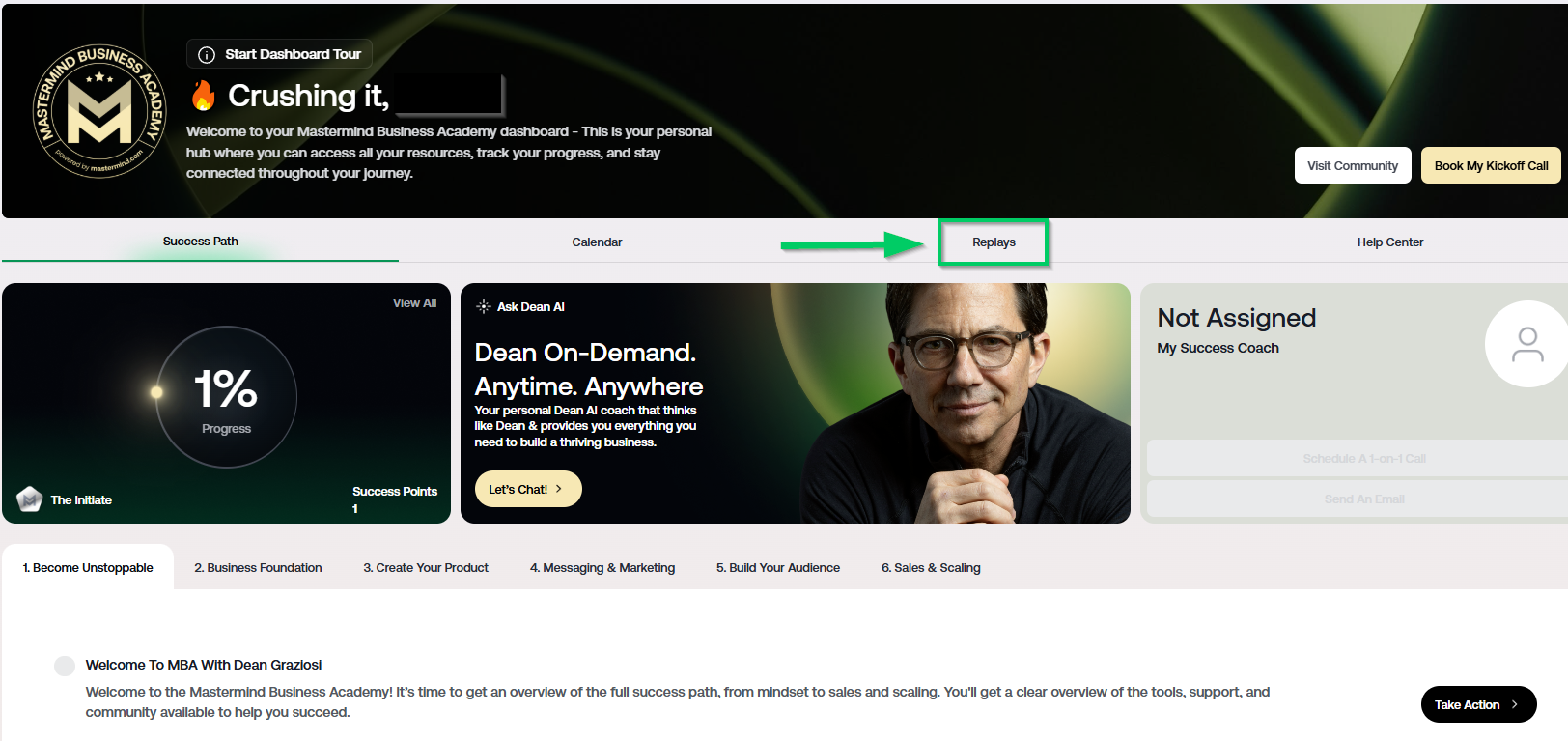
Task: Click Let's Chat! button
Action: (528, 489)
